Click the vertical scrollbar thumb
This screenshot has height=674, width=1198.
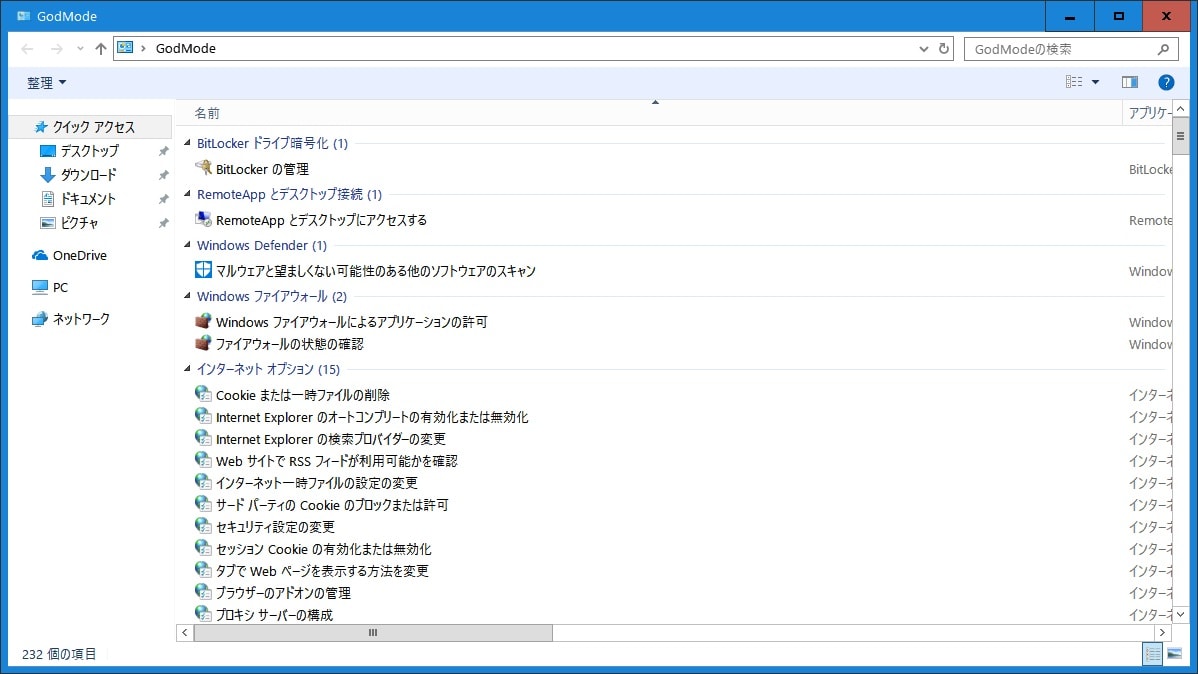click(1180, 136)
